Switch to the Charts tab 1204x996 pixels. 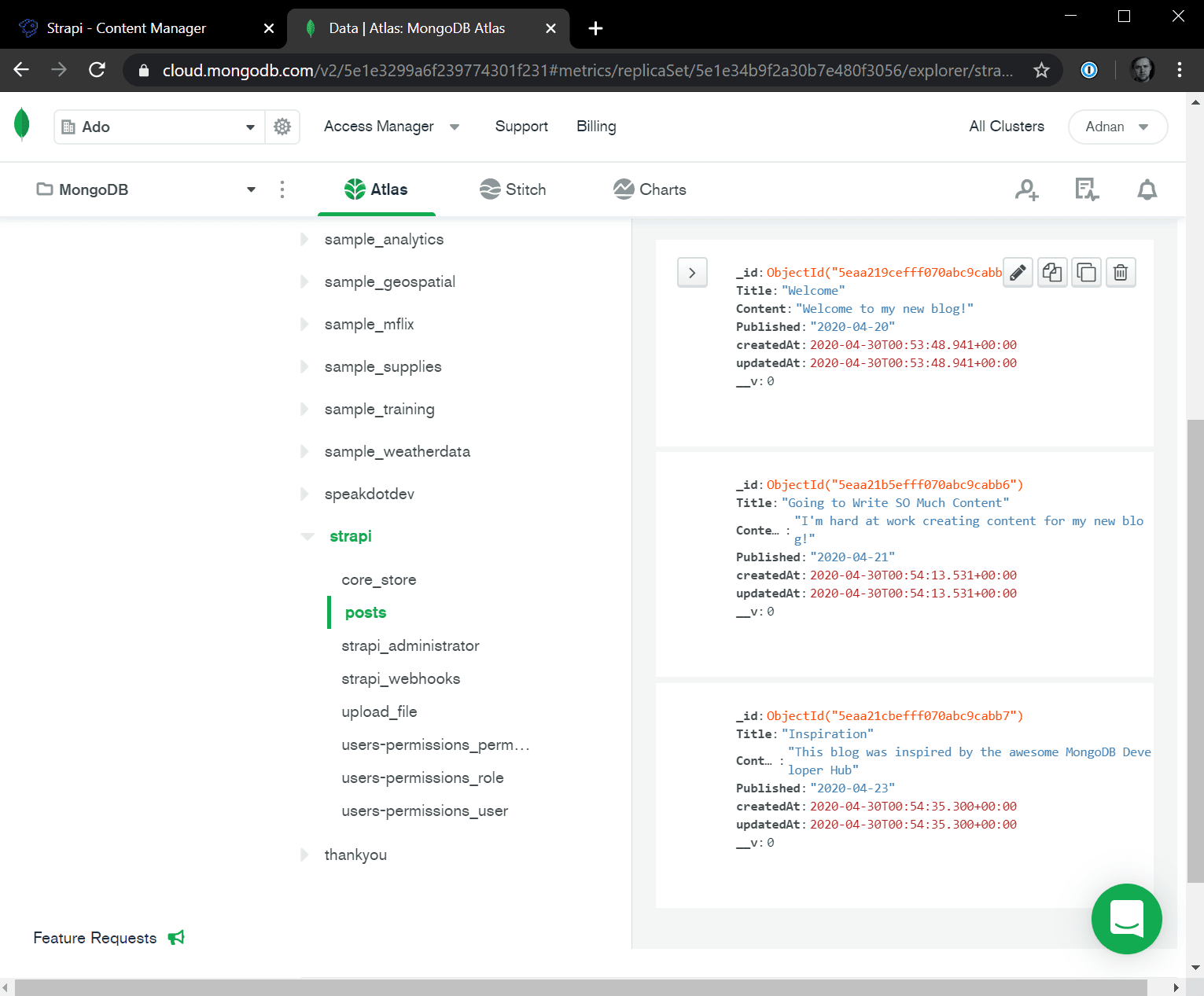point(650,189)
